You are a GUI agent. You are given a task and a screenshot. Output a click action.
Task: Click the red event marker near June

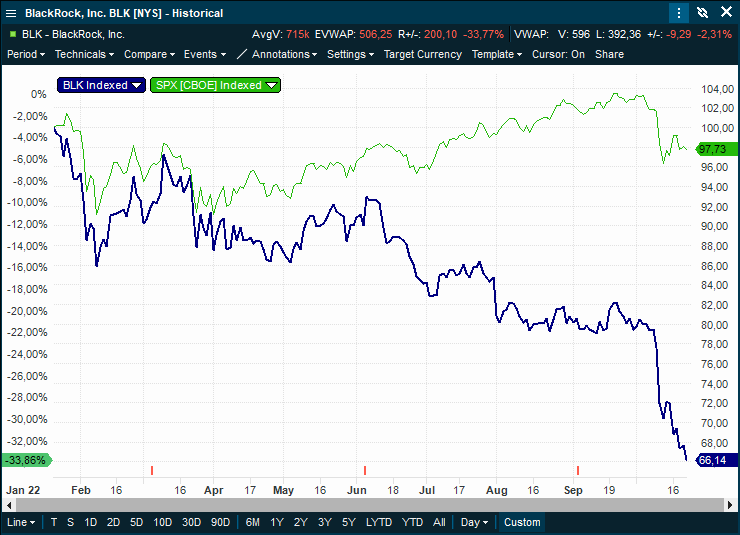(365, 470)
